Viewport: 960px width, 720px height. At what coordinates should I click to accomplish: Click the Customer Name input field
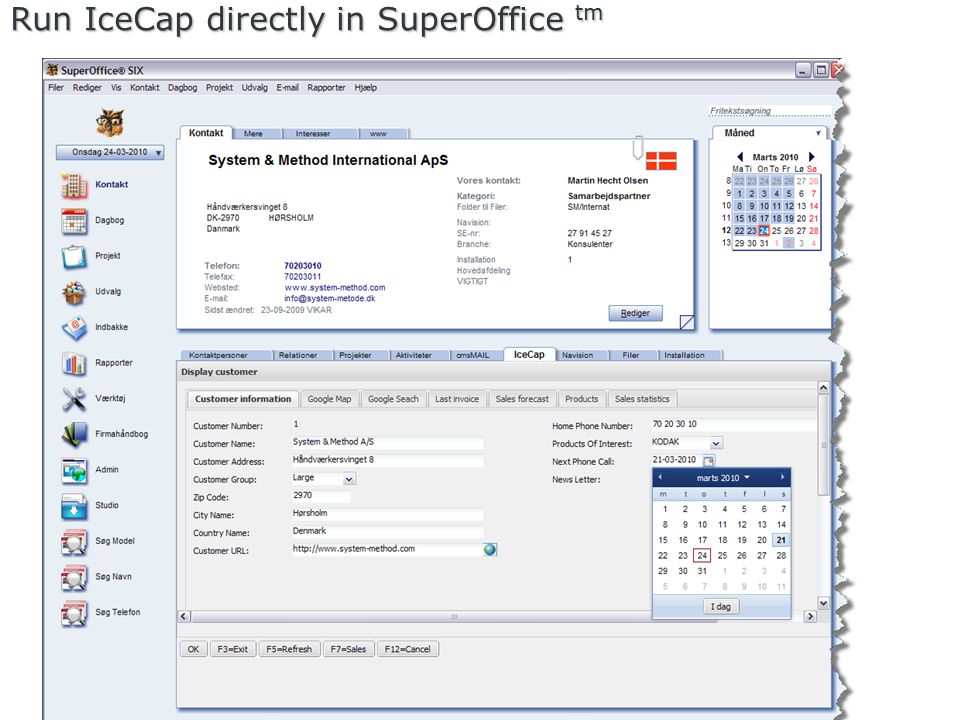pos(388,442)
